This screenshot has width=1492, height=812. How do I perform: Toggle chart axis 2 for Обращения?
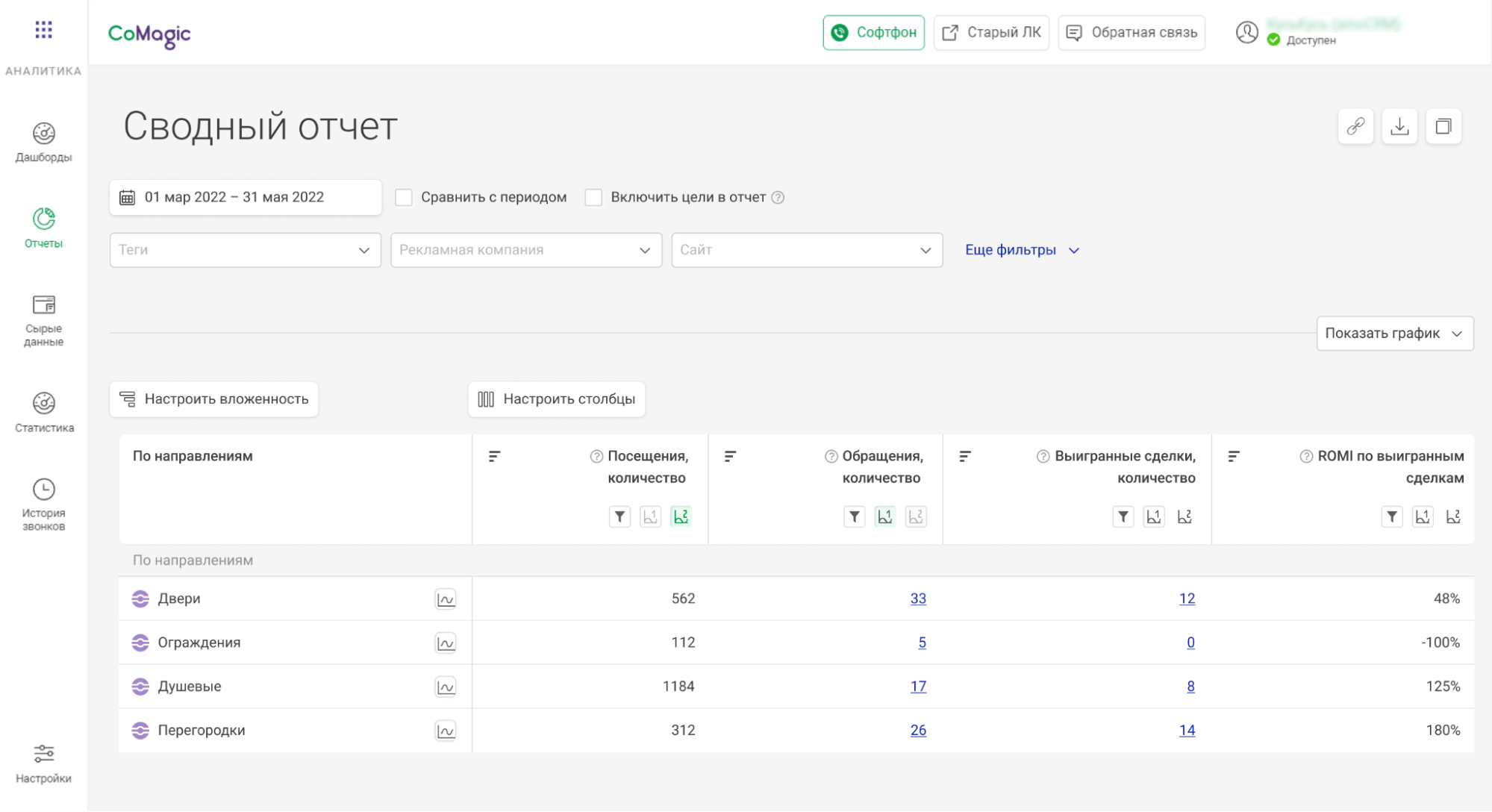tap(916, 516)
